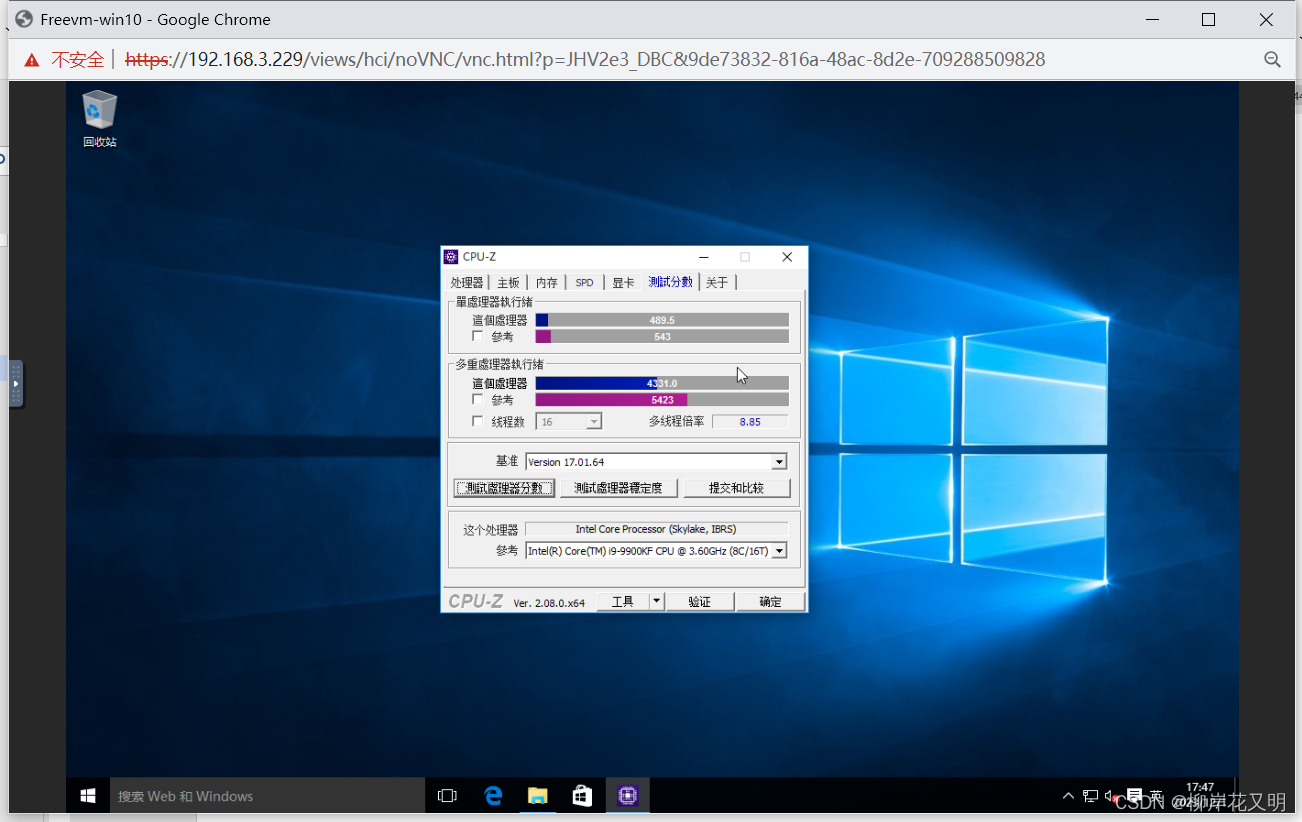Click the red not-secure warning icon
Viewport: 1302px width, 822px height.
[32, 60]
